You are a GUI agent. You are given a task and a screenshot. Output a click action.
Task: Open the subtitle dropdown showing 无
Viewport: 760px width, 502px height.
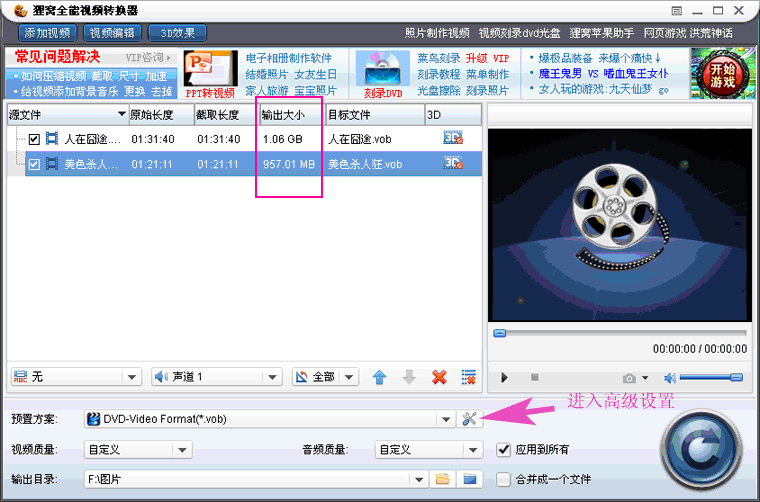(77, 376)
